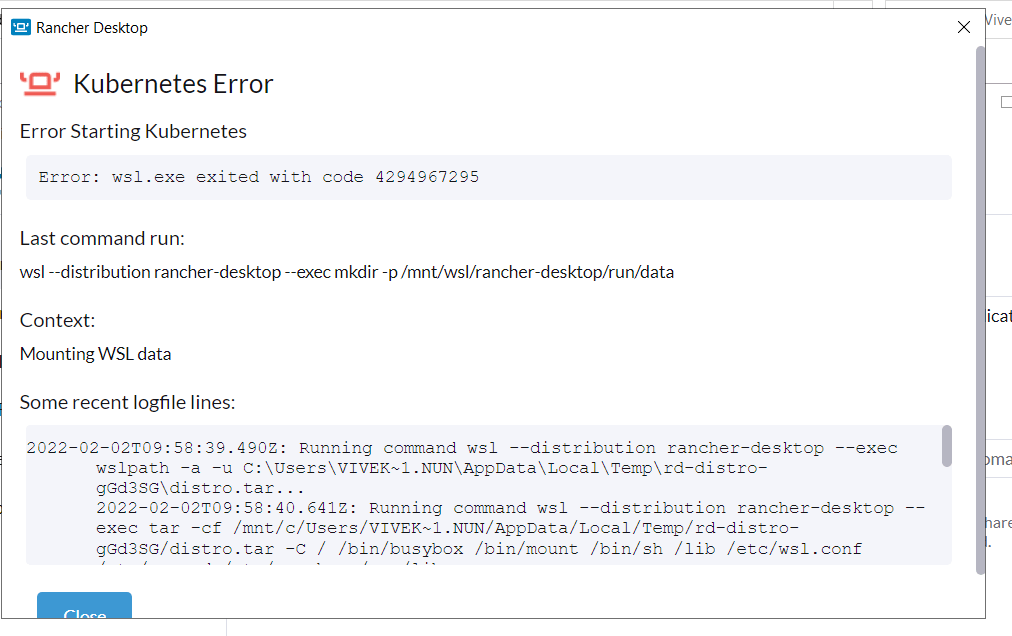Dismiss the dialog with the X button
Image resolution: width=1012 pixels, height=636 pixels.
click(x=963, y=27)
